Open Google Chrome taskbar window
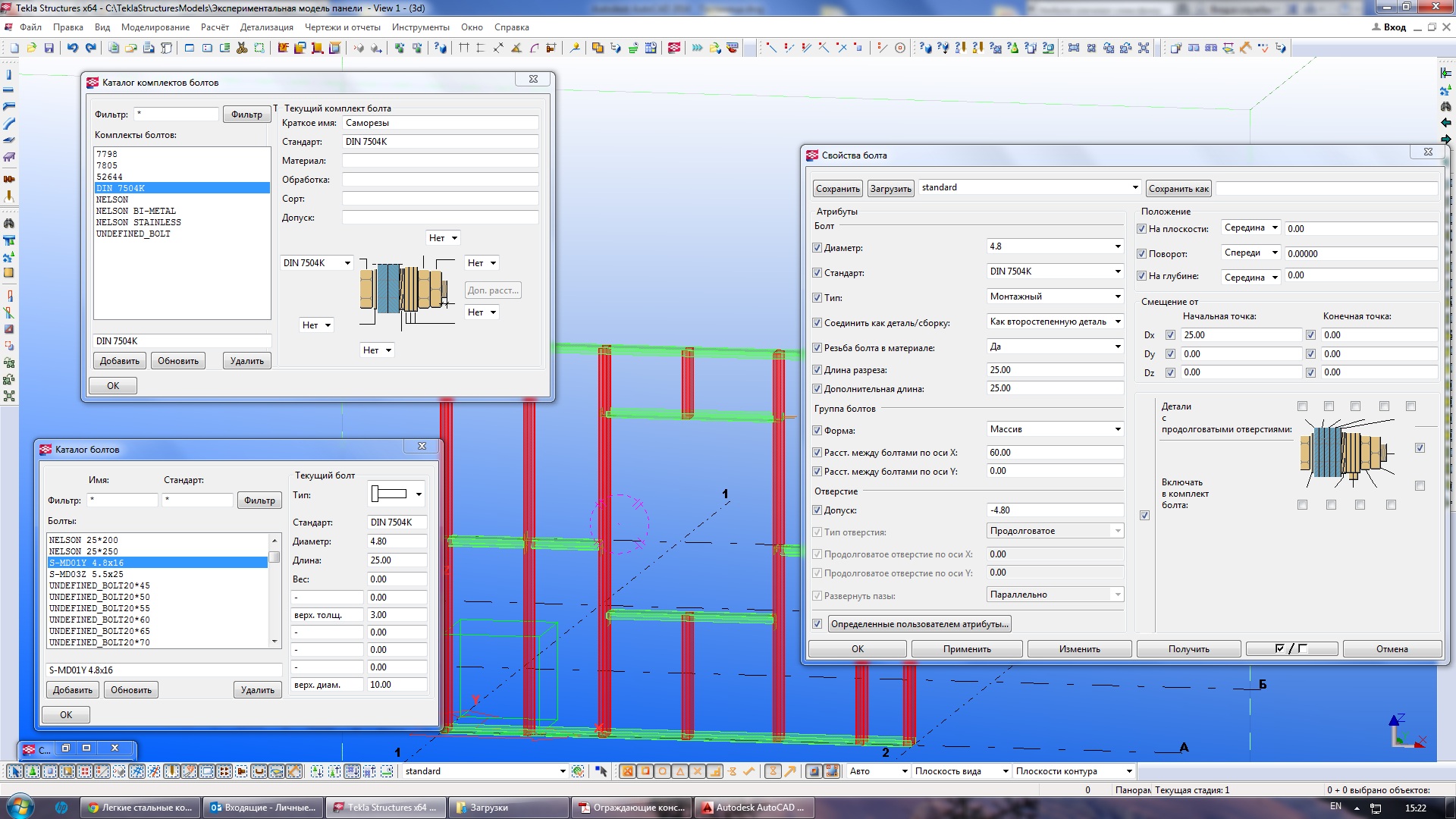The width and height of the screenshot is (1456, 819). click(x=141, y=808)
